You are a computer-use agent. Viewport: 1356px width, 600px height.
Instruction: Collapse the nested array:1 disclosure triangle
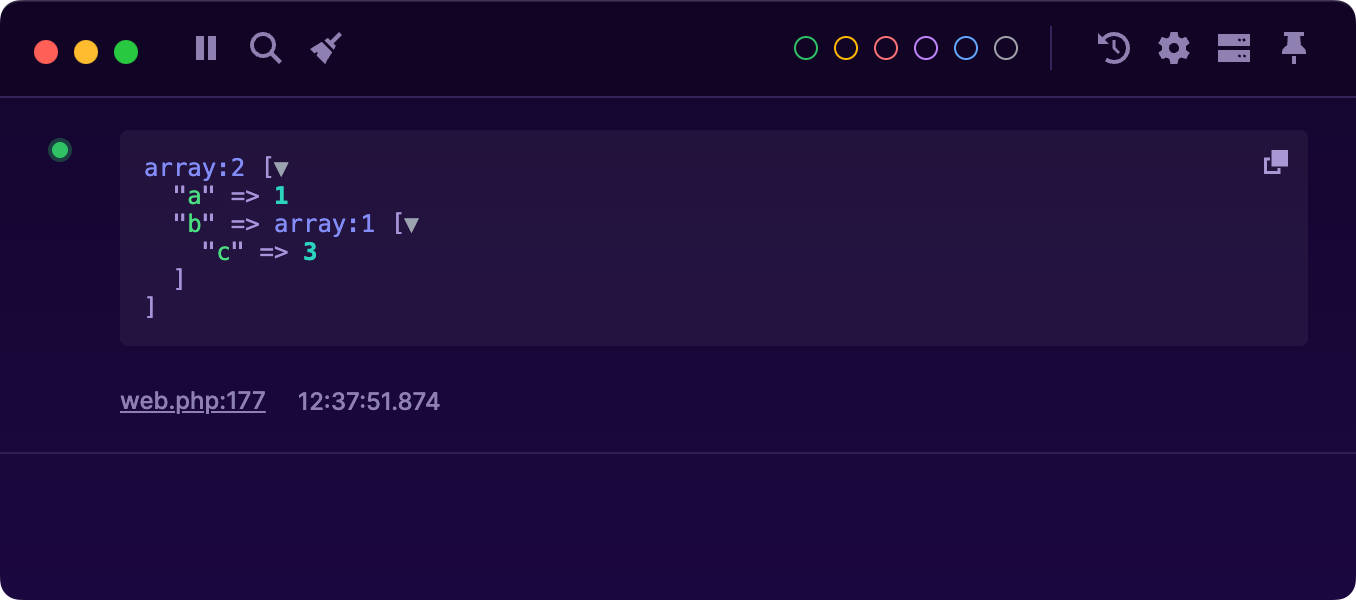[x=411, y=224]
